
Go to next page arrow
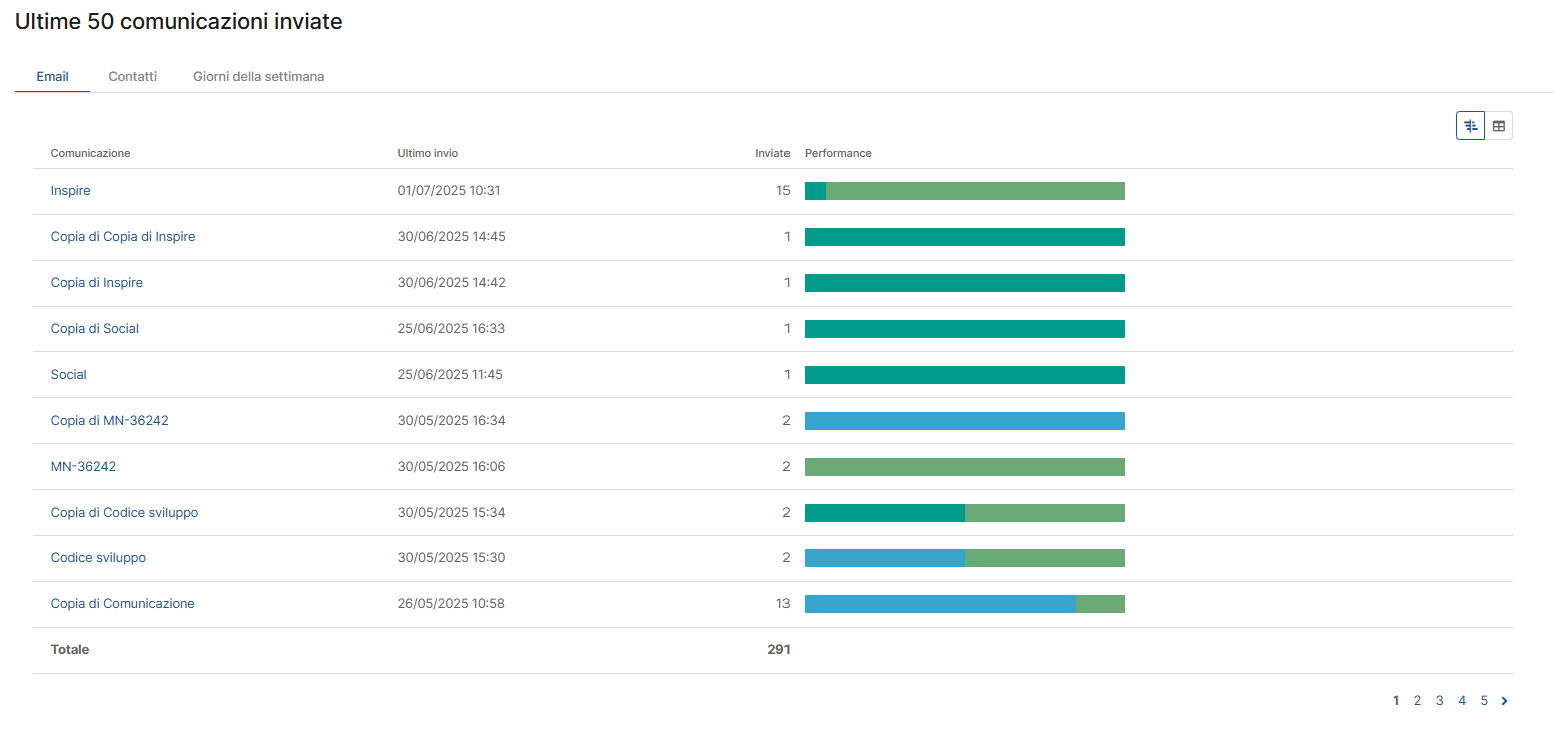click(x=1505, y=701)
